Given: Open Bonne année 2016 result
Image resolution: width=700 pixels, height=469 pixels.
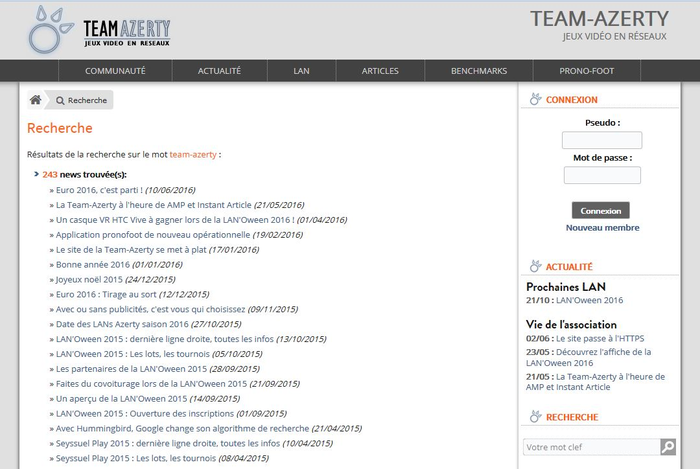Looking at the screenshot, I should (x=93, y=265).
